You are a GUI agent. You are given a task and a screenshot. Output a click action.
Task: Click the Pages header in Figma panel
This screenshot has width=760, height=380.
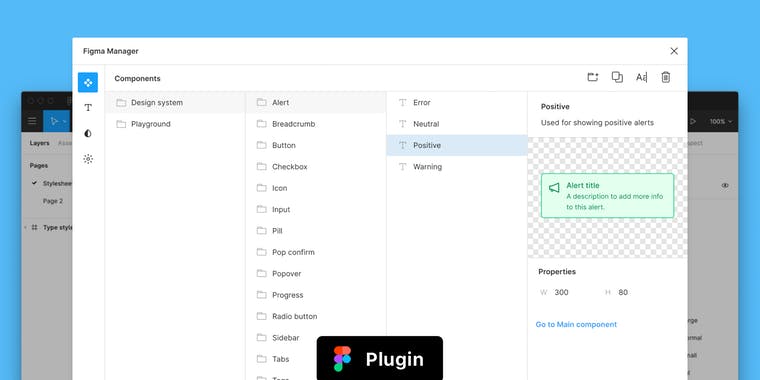[39, 165]
